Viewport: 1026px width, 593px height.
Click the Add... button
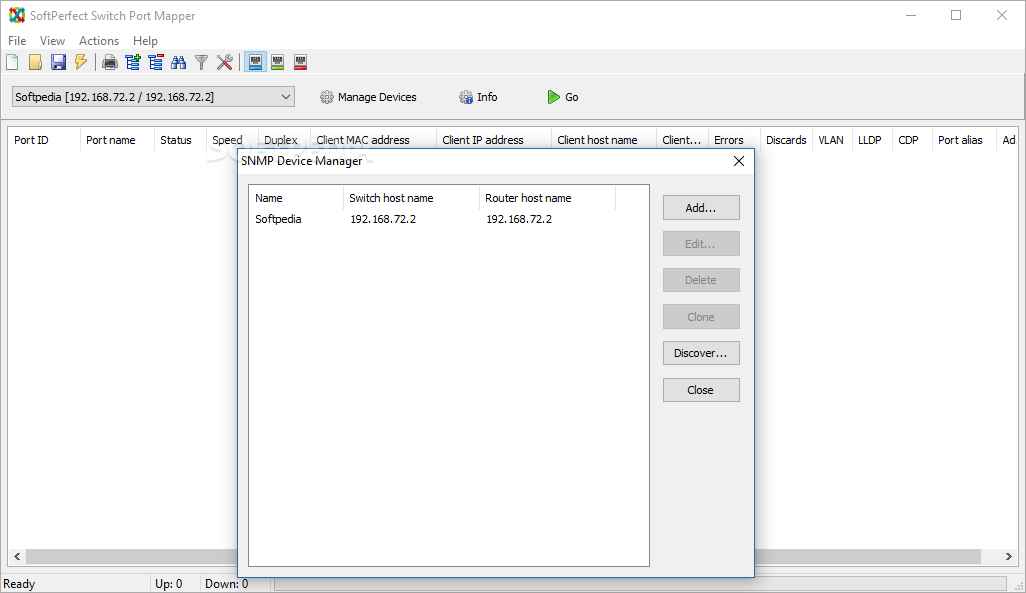[x=701, y=208]
